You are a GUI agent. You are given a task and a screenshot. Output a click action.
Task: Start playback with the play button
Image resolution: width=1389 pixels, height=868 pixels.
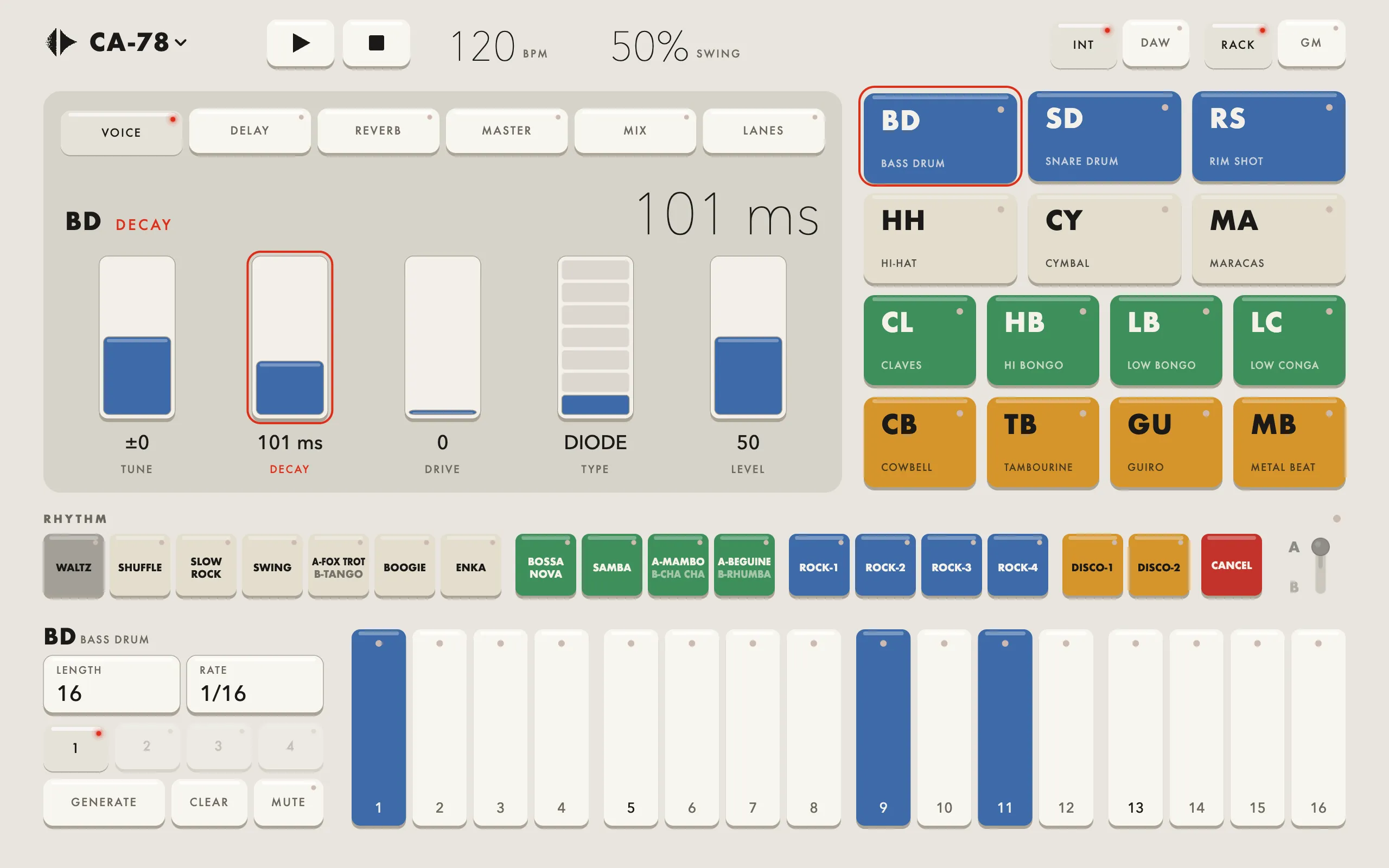(300, 43)
